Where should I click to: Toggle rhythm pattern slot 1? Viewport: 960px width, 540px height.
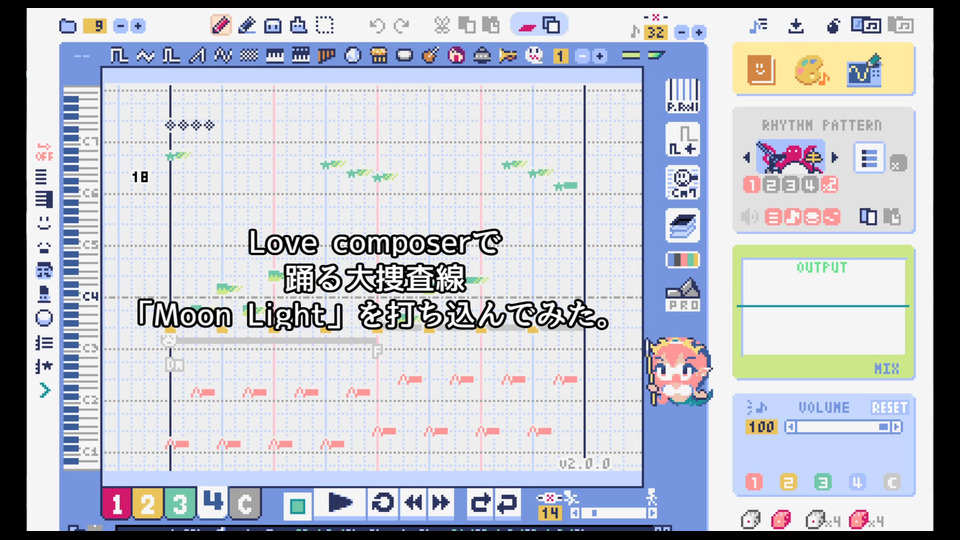tap(751, 184)
